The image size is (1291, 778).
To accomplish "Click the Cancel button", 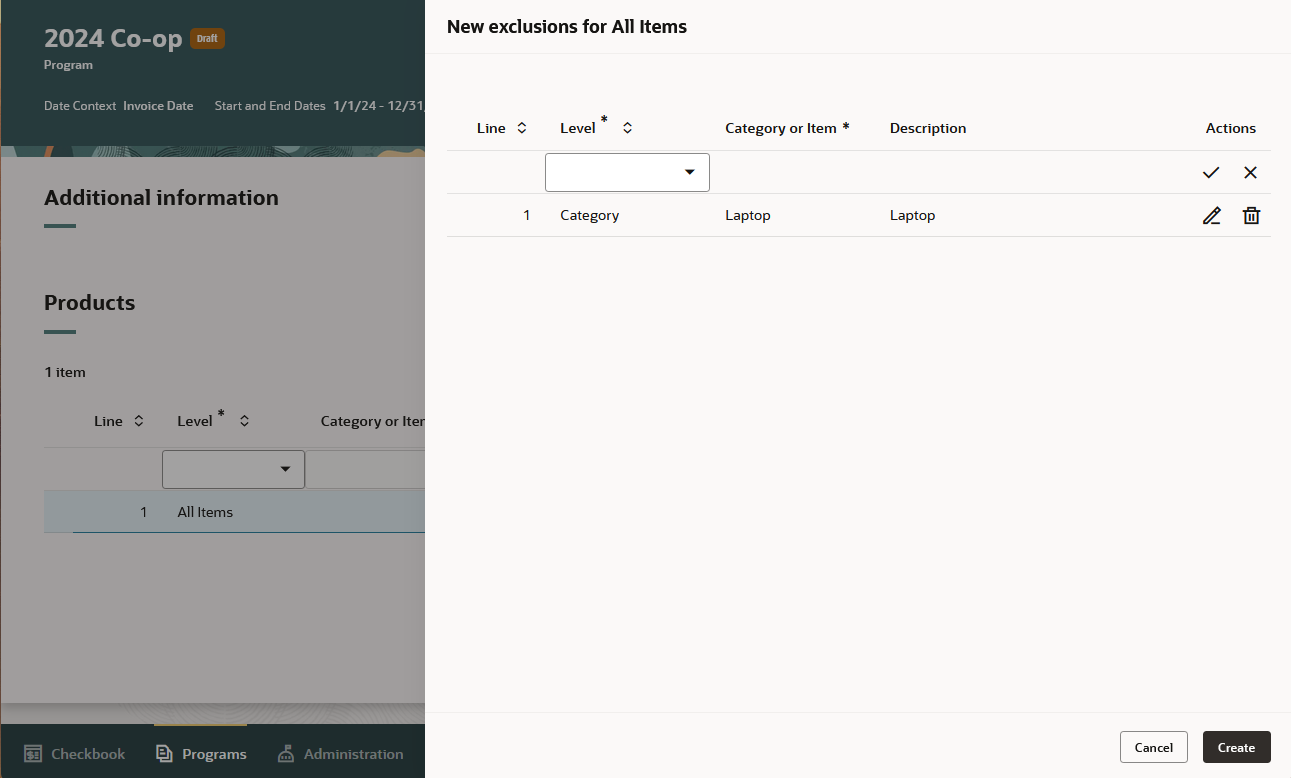I will [1153, 747].
